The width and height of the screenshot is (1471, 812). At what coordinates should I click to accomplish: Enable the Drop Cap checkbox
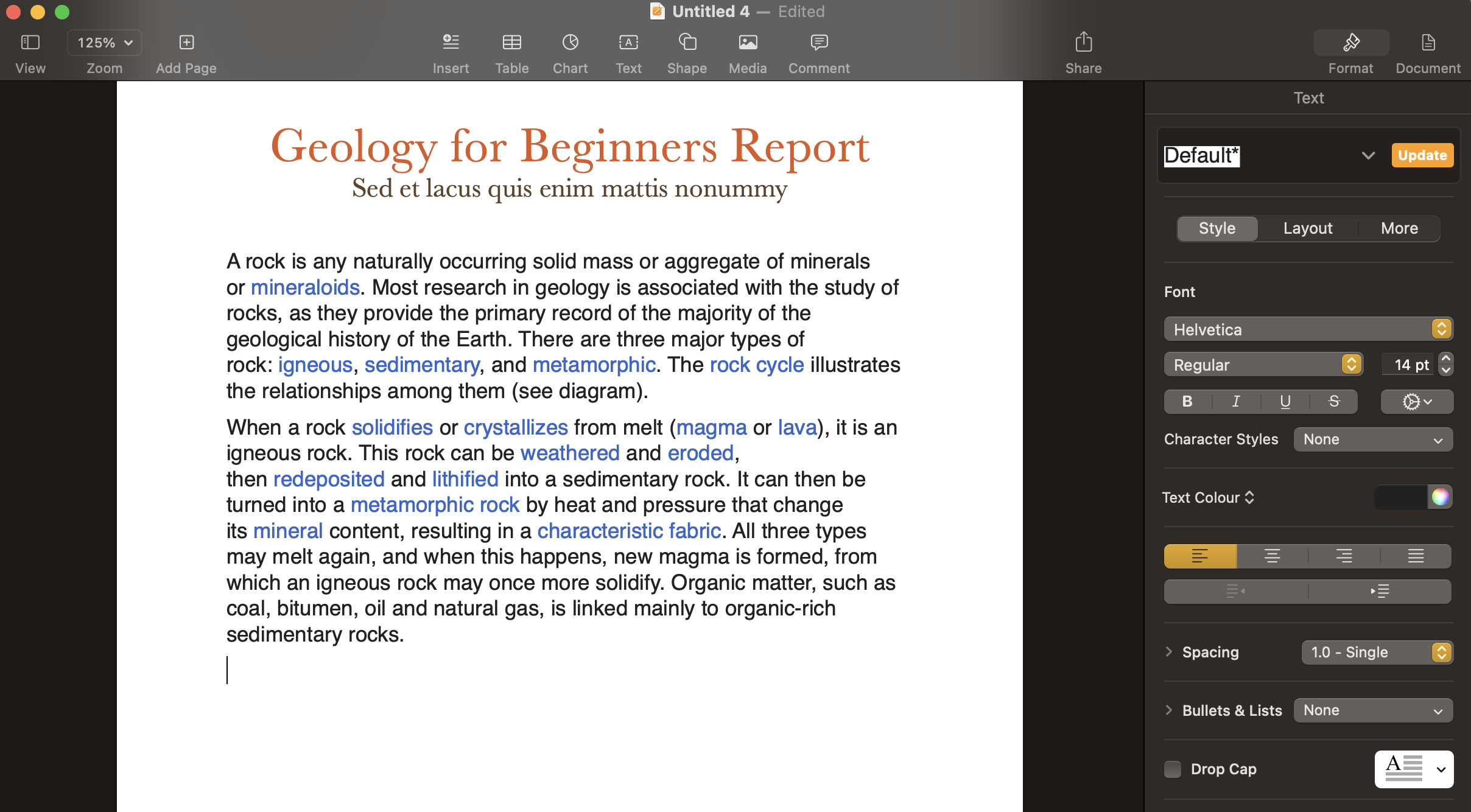[x=1173, y=769]
